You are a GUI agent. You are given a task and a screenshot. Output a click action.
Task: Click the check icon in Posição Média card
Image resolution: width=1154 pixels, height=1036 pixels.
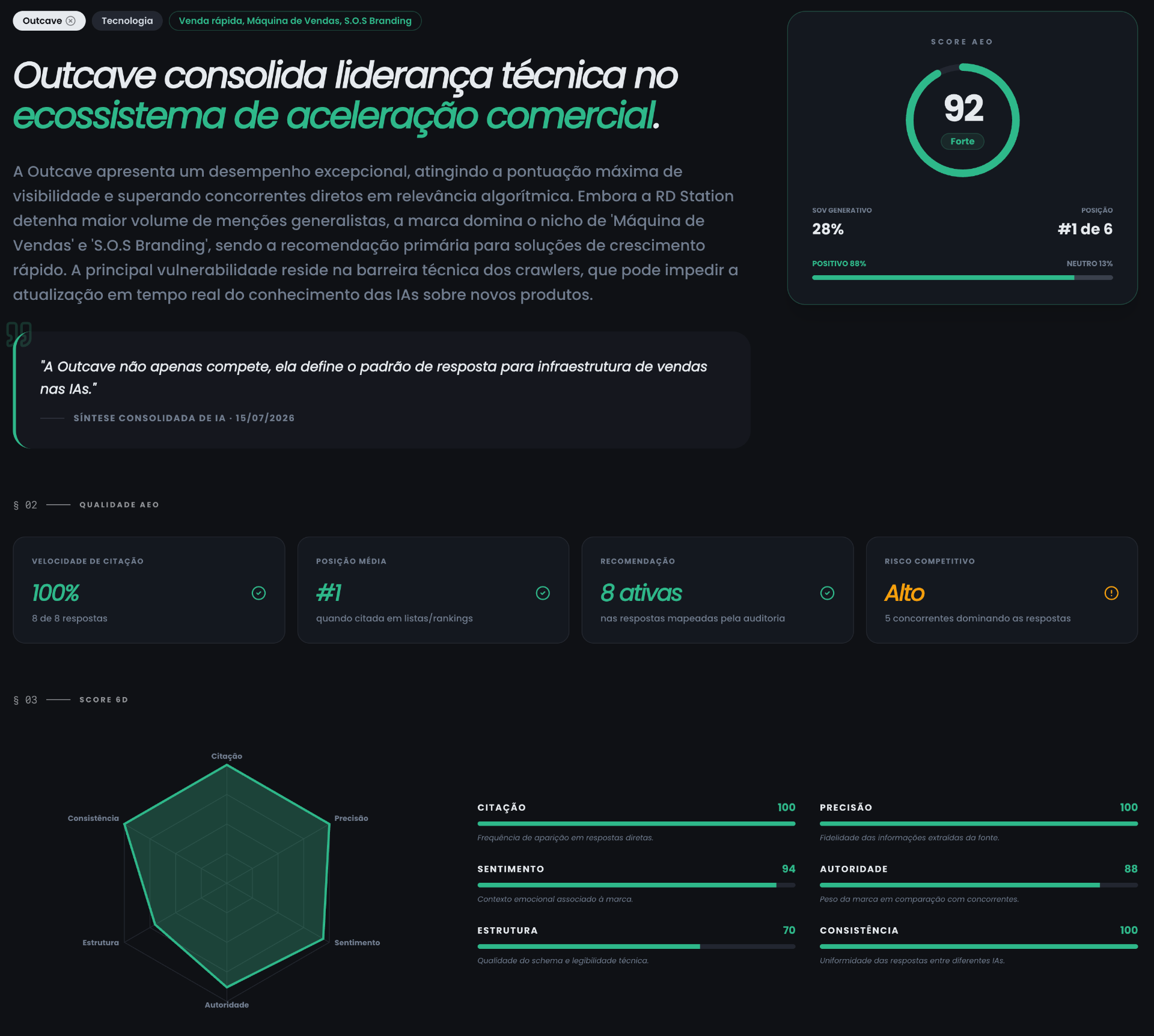click(x=543, y=593)
